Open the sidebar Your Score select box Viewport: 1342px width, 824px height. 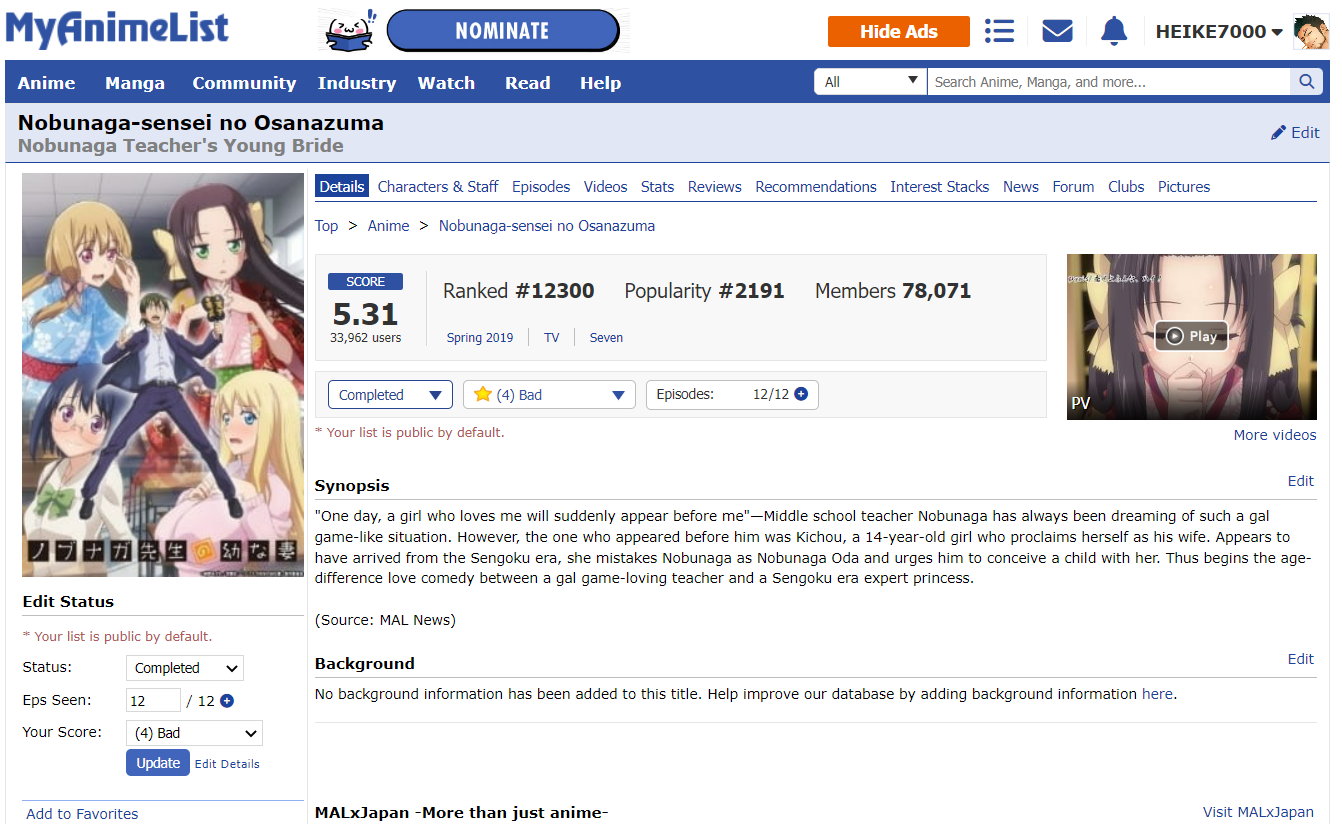pyautogui.click(x=194, y=733)
